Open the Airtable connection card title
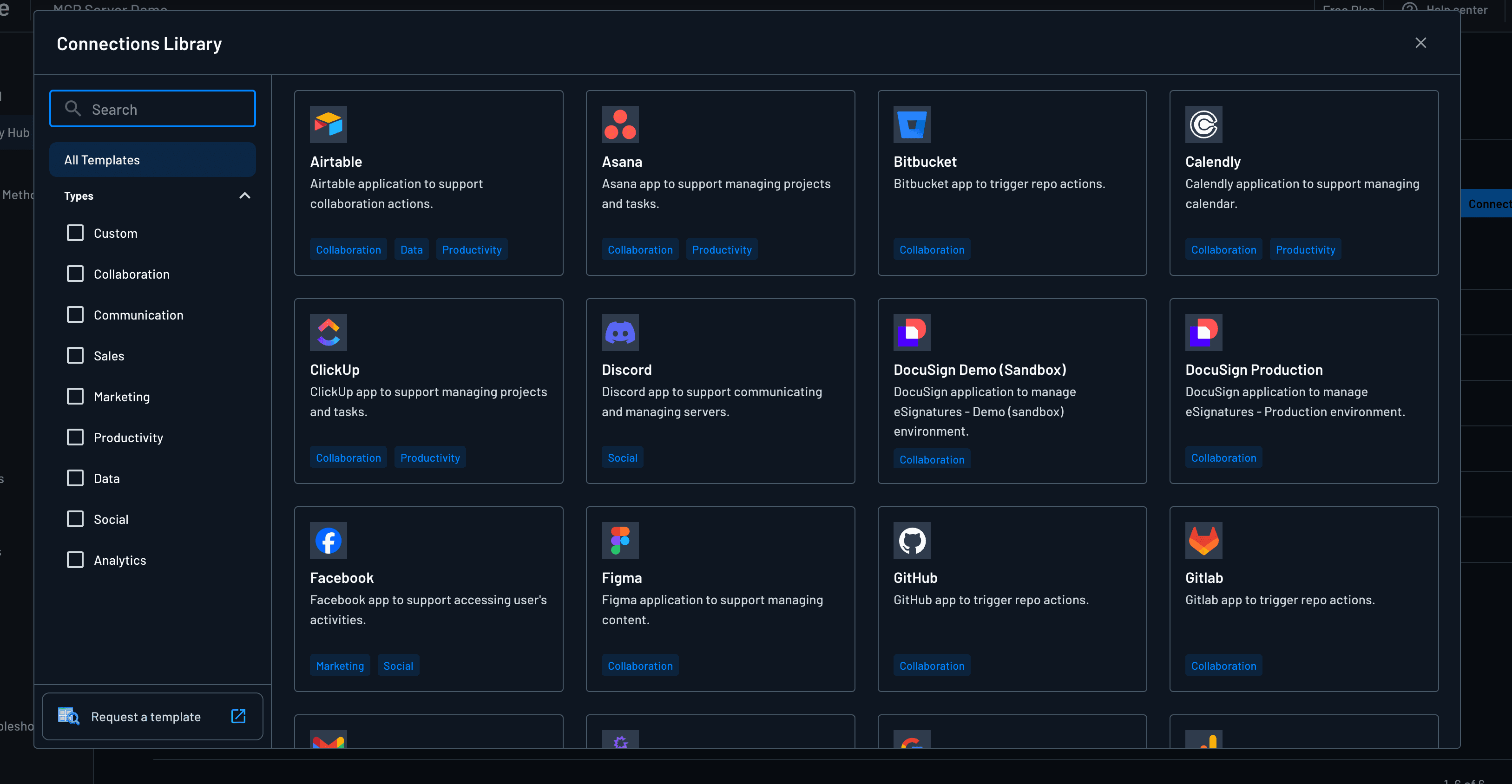This screenshot has width=1512, height=784. coord(336,162)
